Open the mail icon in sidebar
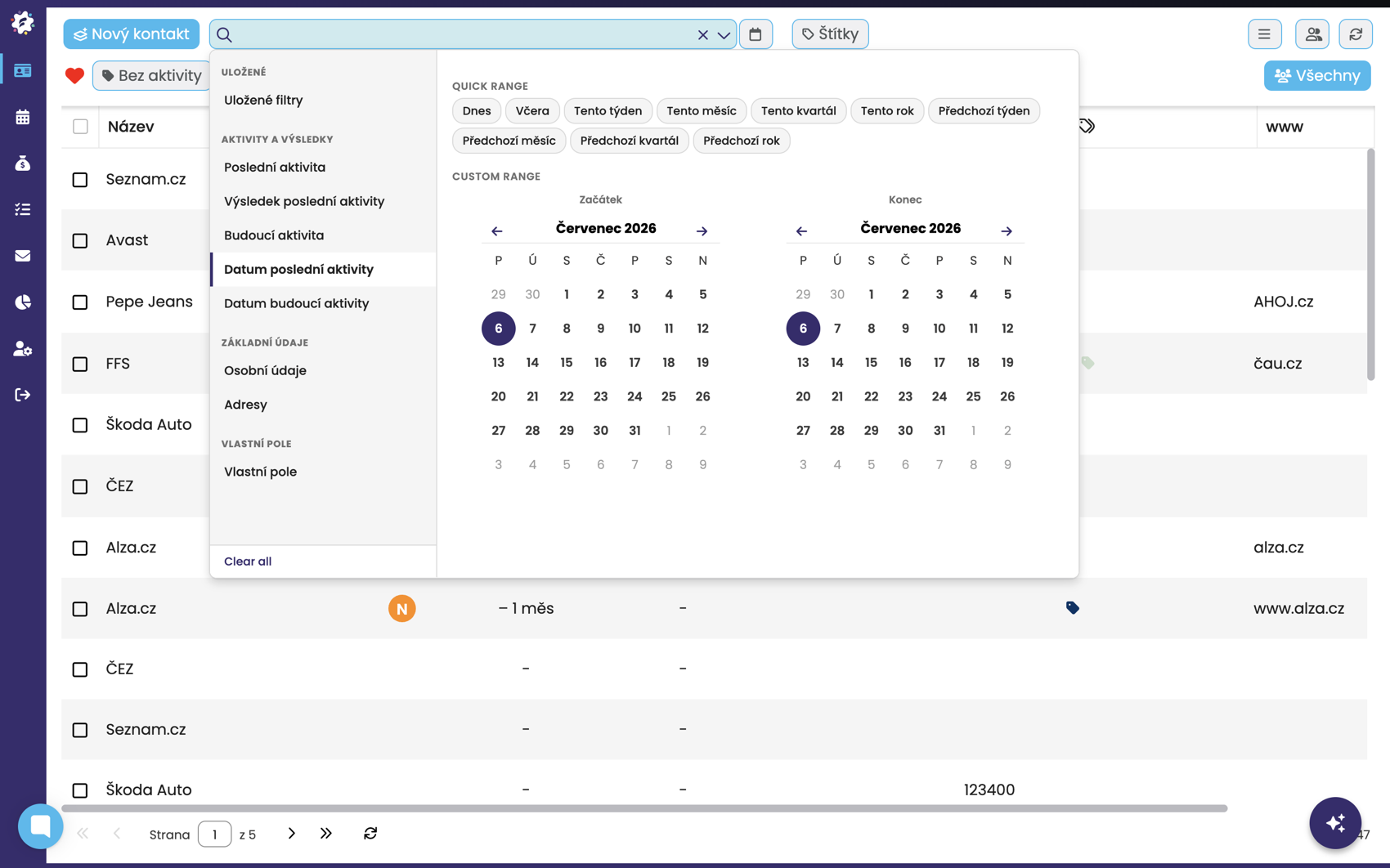1390x868 pixels. [23, 256]
